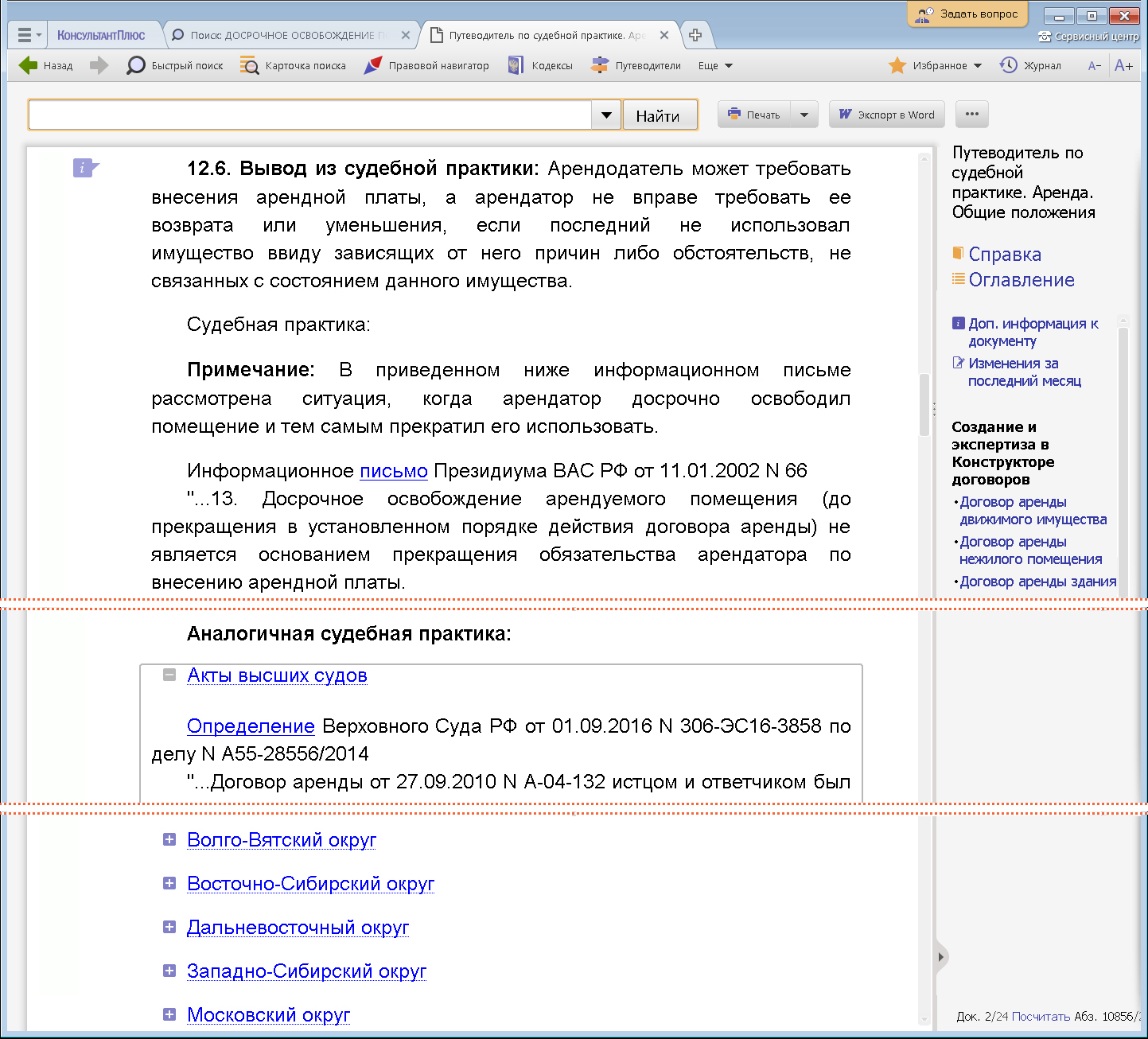This screenshot has height=1039, width=1148.
Task: Close the Поиск: ДОСРОЧНОЕ ОСВОБОЖДЕНИЕ tab
Action: pos(406,35)
